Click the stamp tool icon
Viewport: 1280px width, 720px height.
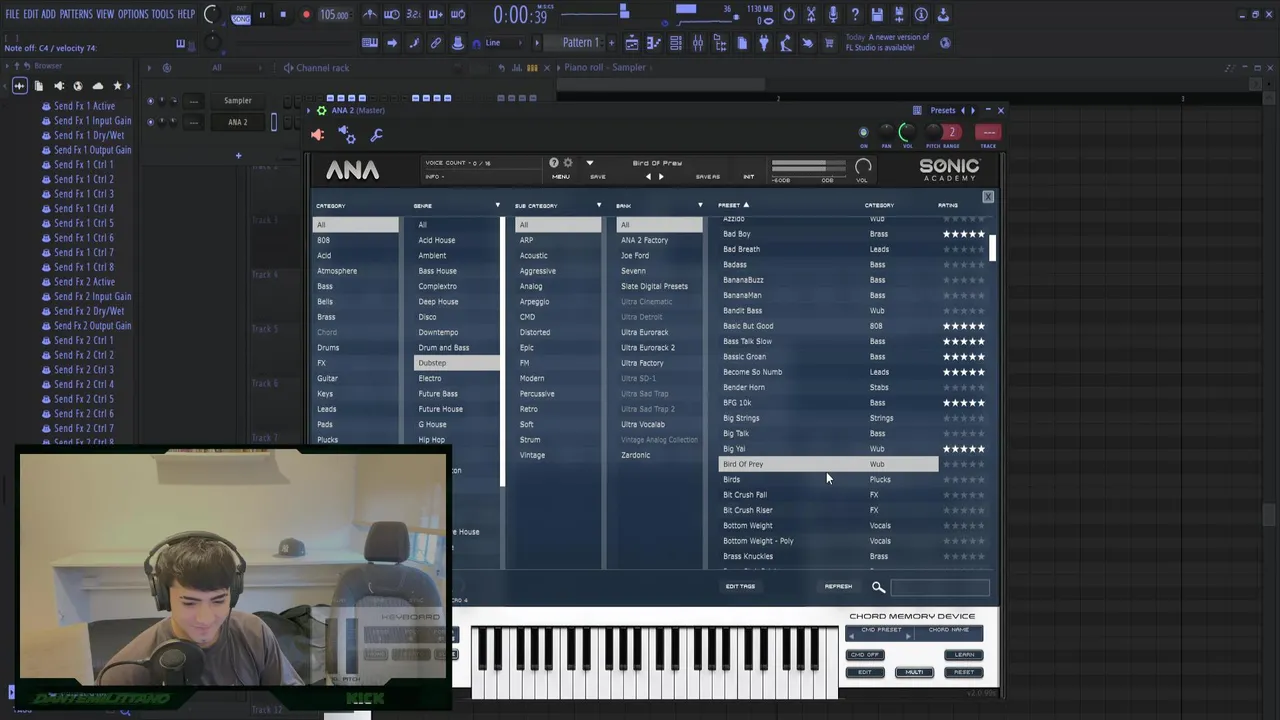(458, 43)
